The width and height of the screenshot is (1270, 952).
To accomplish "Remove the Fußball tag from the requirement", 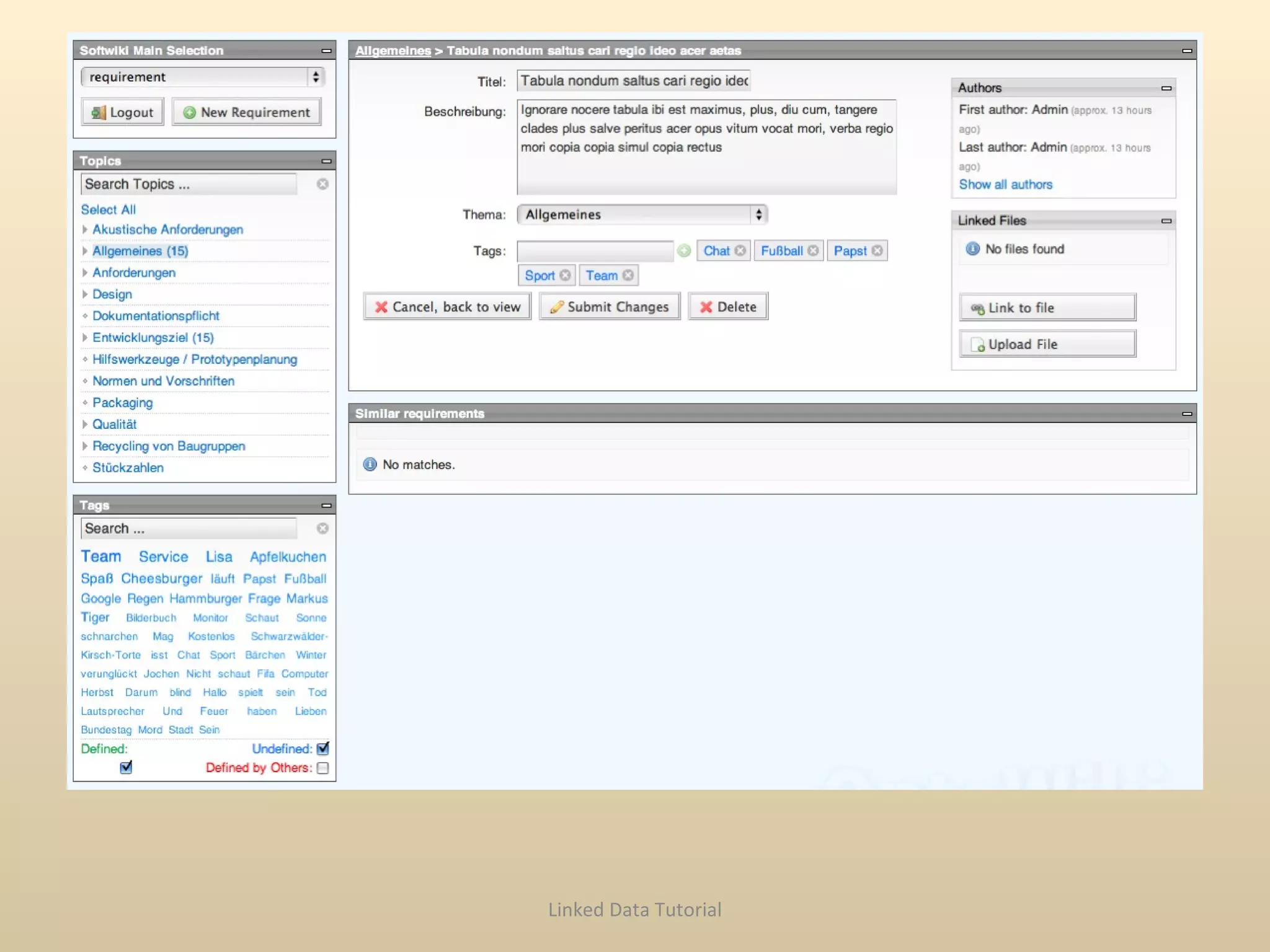I will tap(813, 250).
